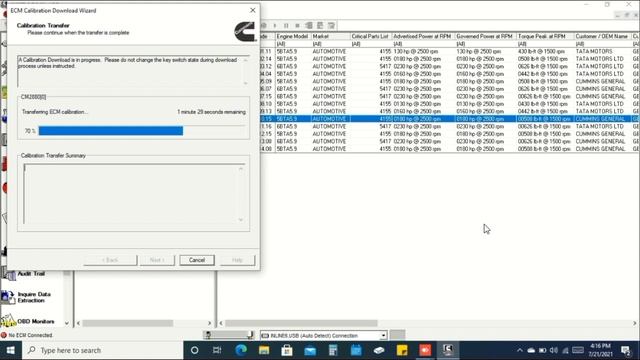Open Task View on taskbar

pyautogui.click(x=217, y=350)
